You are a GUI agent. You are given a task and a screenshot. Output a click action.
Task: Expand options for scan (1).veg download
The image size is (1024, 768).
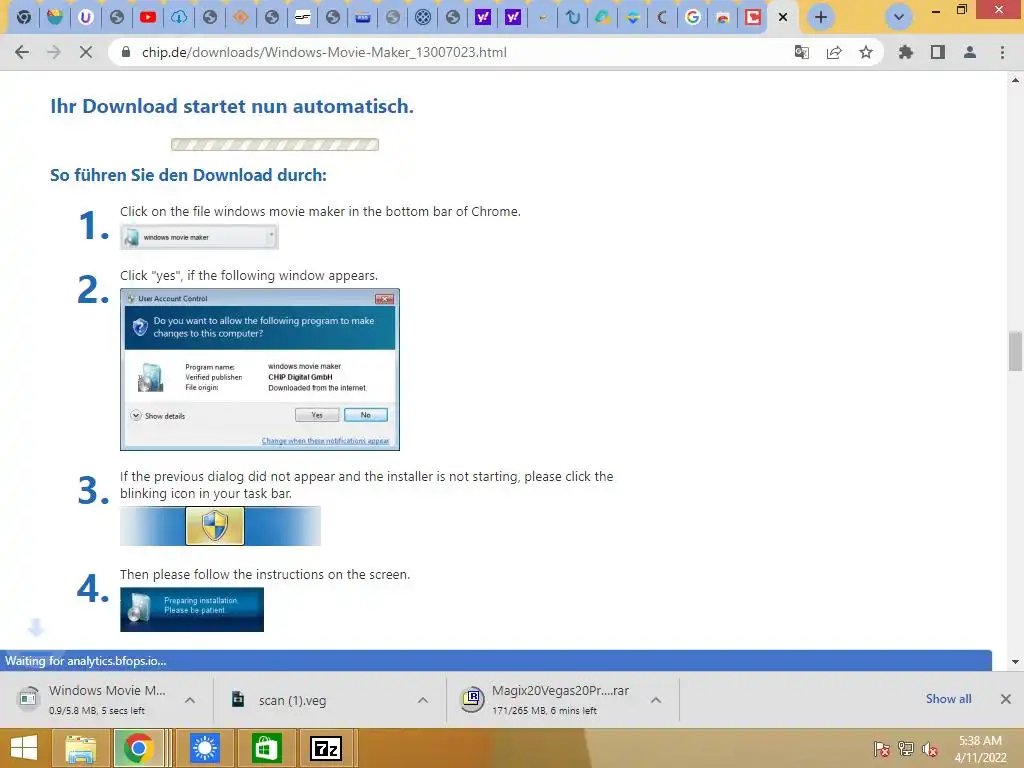pyautogui.click(x=423, y=700)
